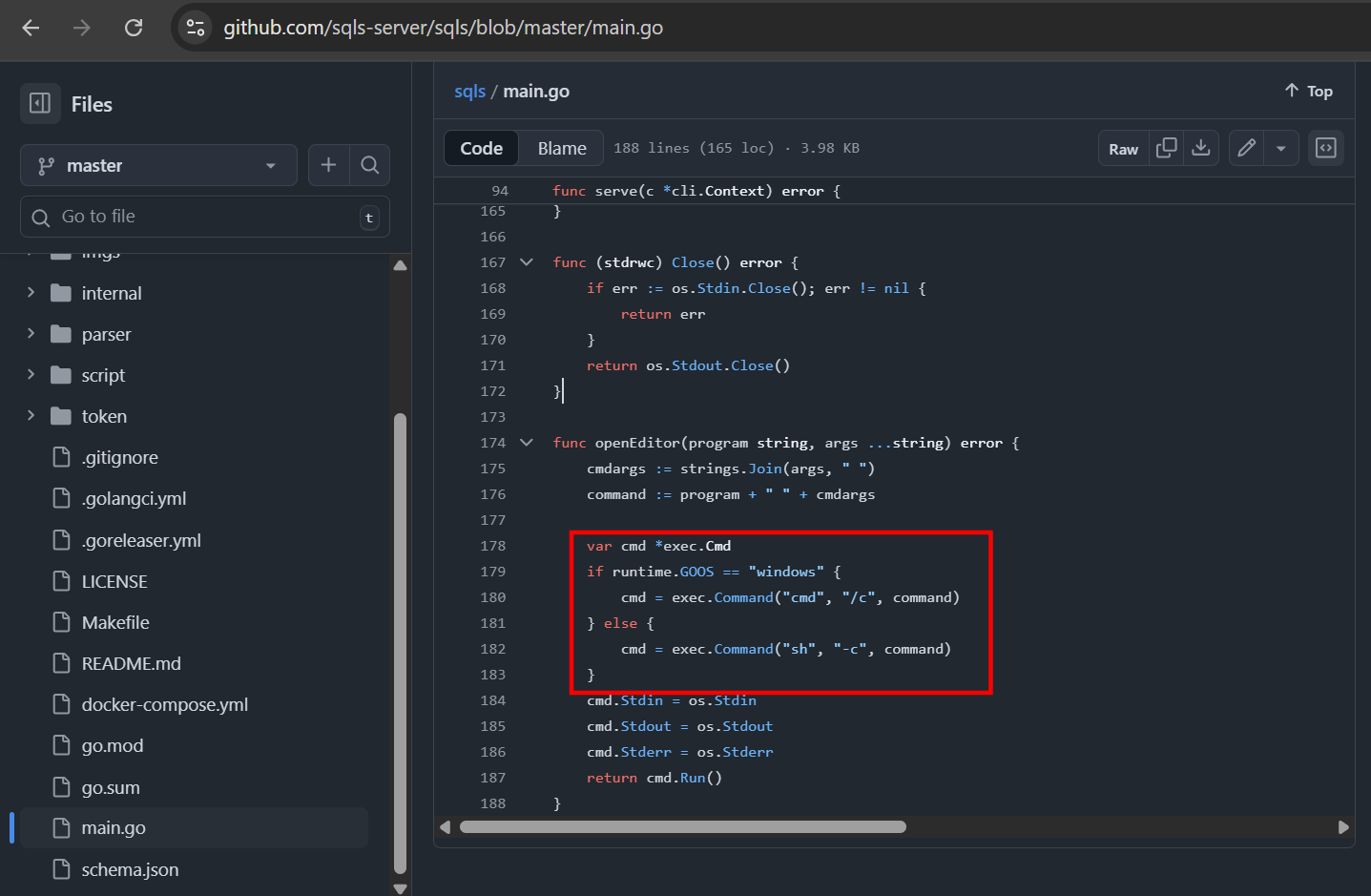Open the symbols panel via code icon
Screen dimensions: 1371x896
(x=1325, y=148)
